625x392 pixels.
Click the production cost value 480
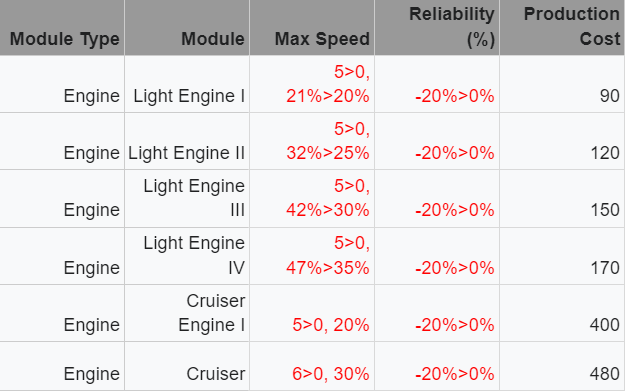pyautogui.click(x=605, y=374)
